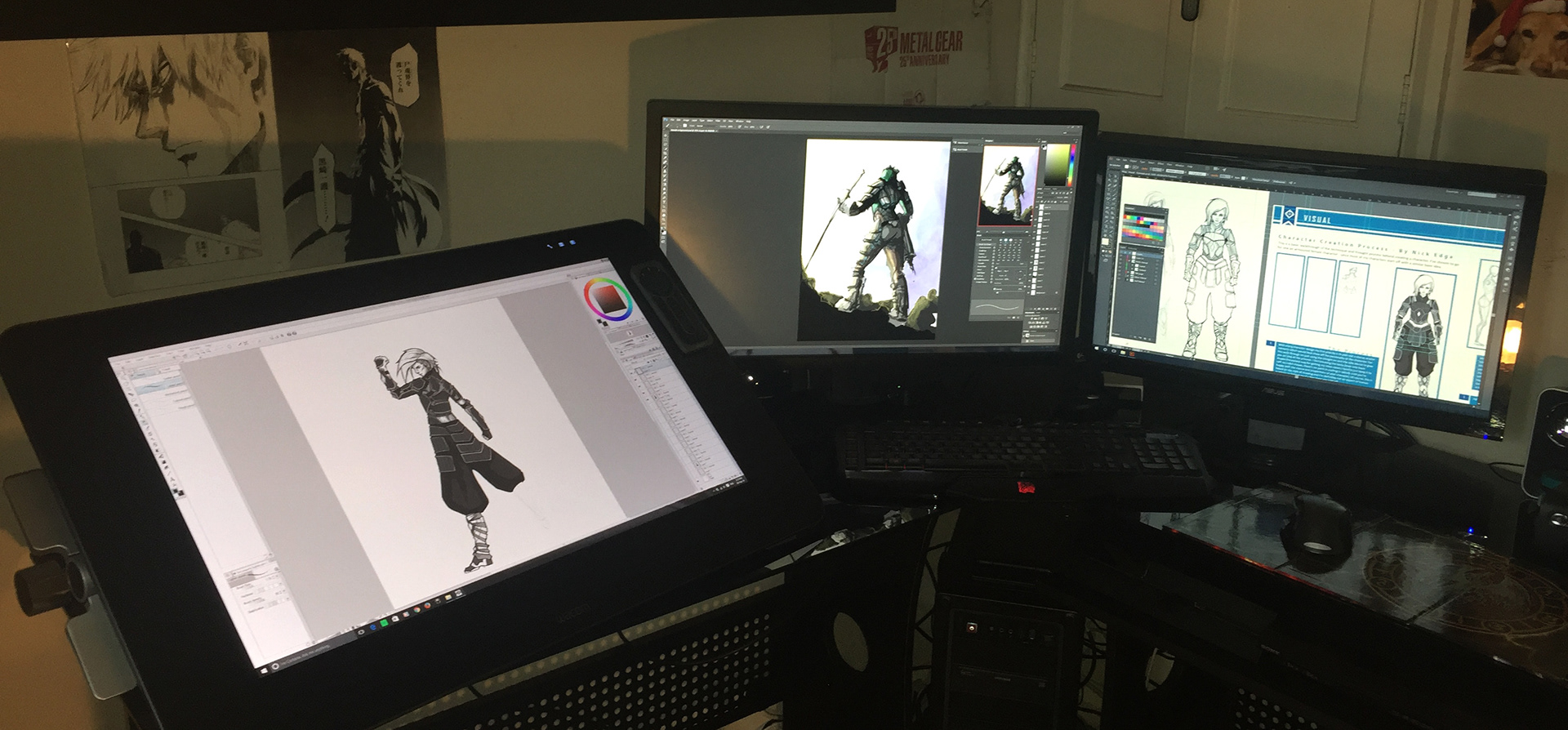Click the brush stroke preview in Photoshop's Brush panel
Screen dimensions: 1568x730
[x=996, y=307]
